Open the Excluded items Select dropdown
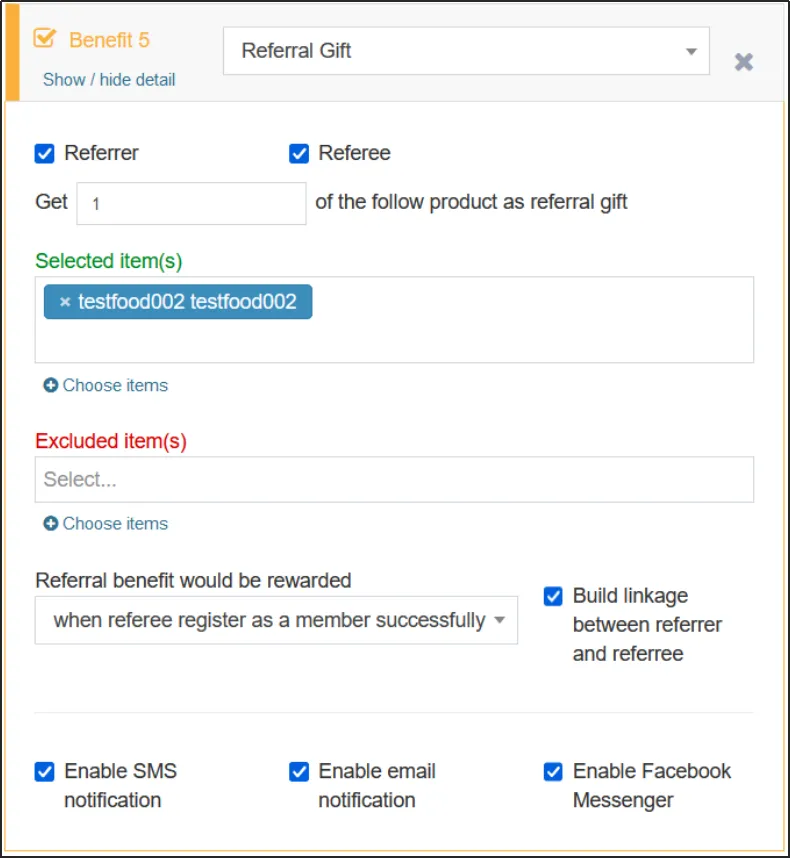The height and width of the screenshot is (859, 790). point(394,480)
